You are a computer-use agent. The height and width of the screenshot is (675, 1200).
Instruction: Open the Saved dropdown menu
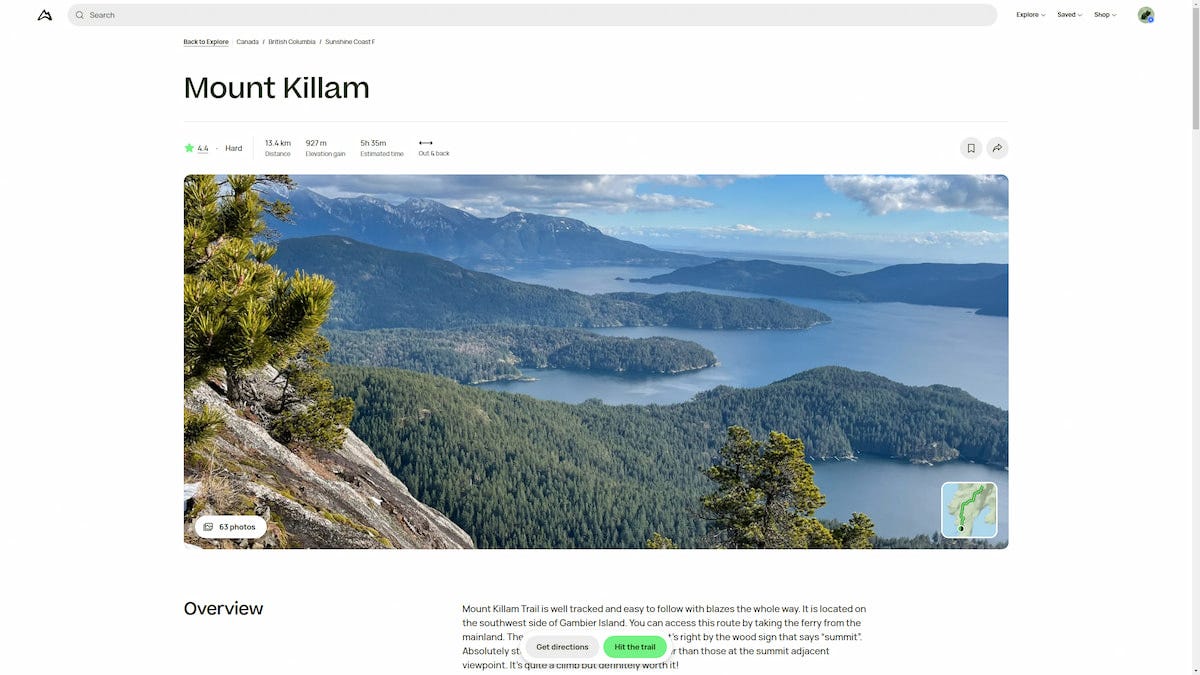click(x=1069, y=15)
